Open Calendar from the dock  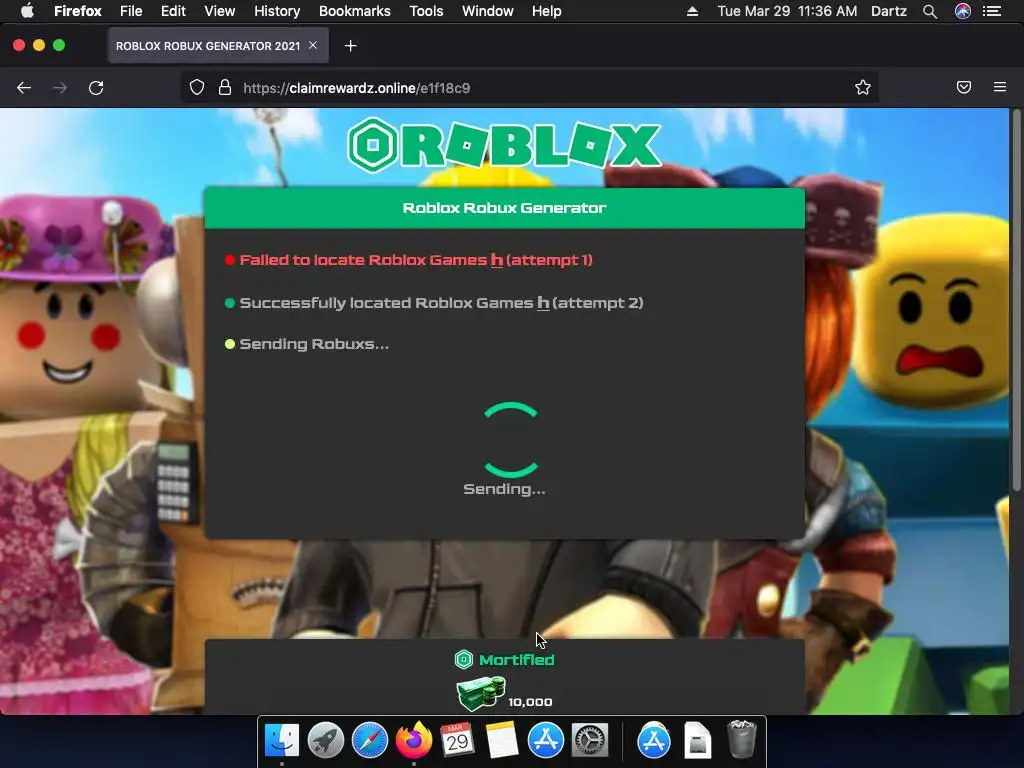click(x=457, y=740)
